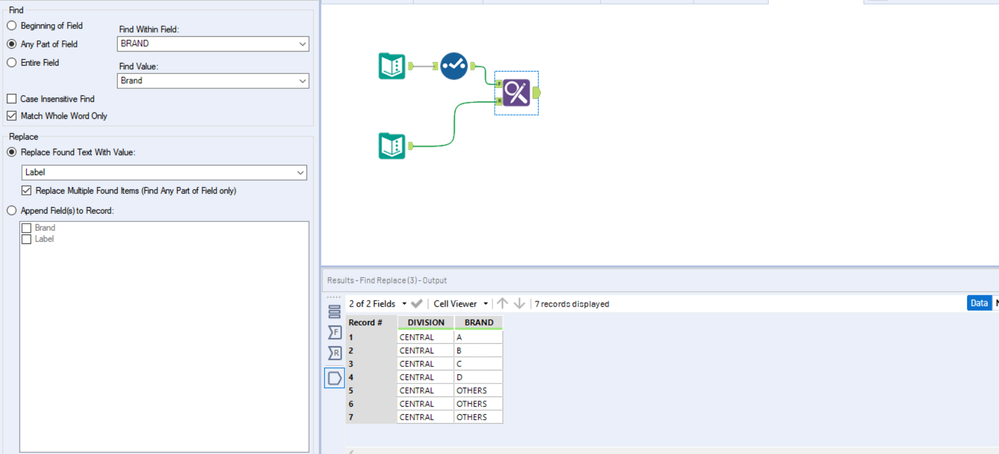The width and height of the screenshot is (999, 454).
Task: Click record number 4 row header
Action: (x=371, y=377)
